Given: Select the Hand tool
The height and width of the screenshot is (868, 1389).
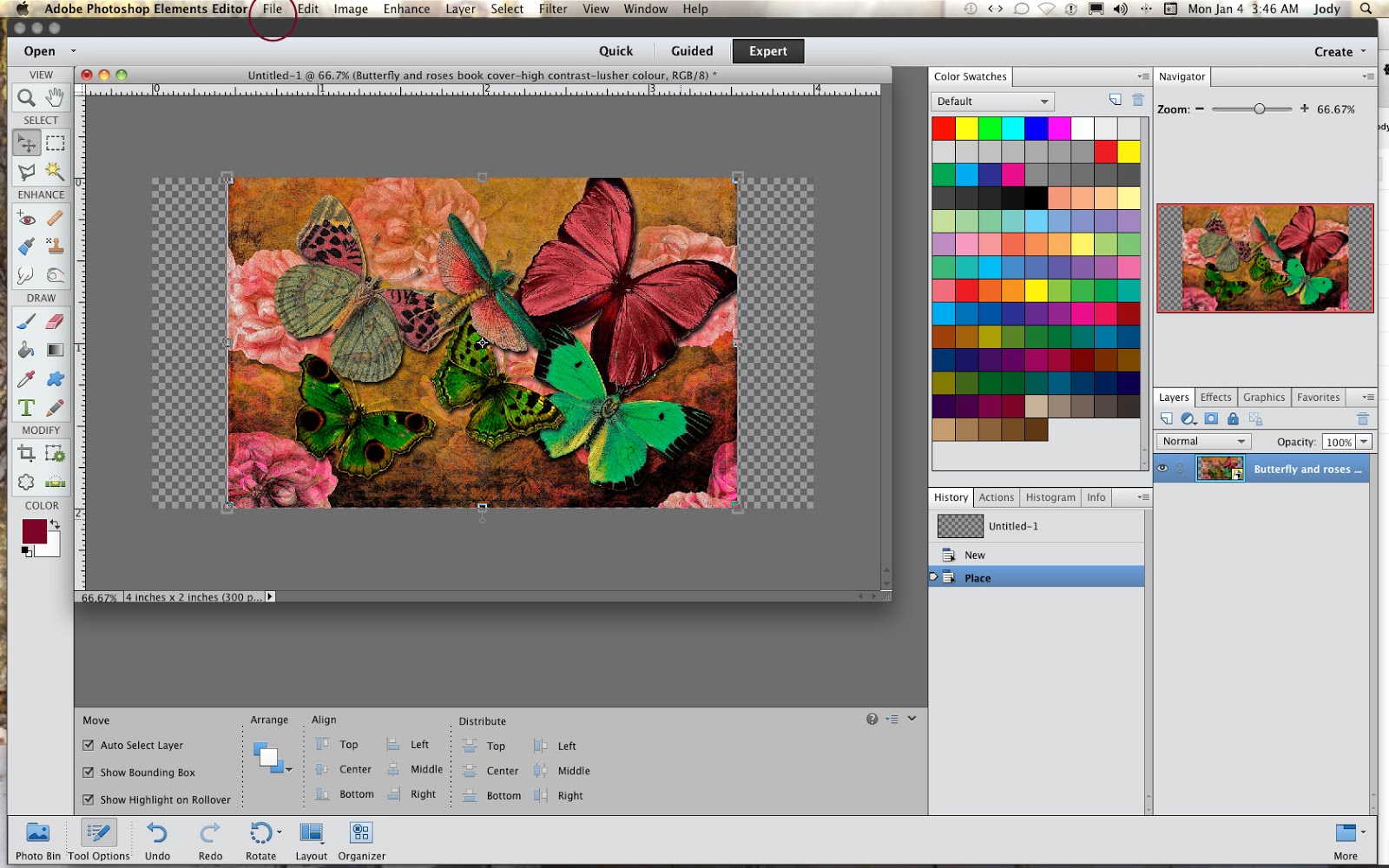Looking at the screenshot, I should click(x=55, y=97).
